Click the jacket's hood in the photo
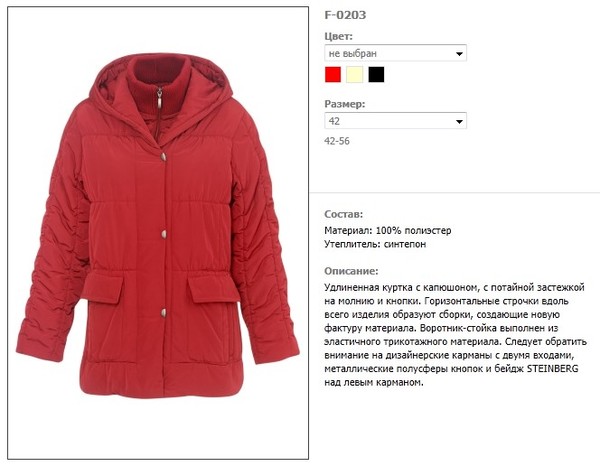The height and width of the screenshot is (466, 600). [161, 86]
